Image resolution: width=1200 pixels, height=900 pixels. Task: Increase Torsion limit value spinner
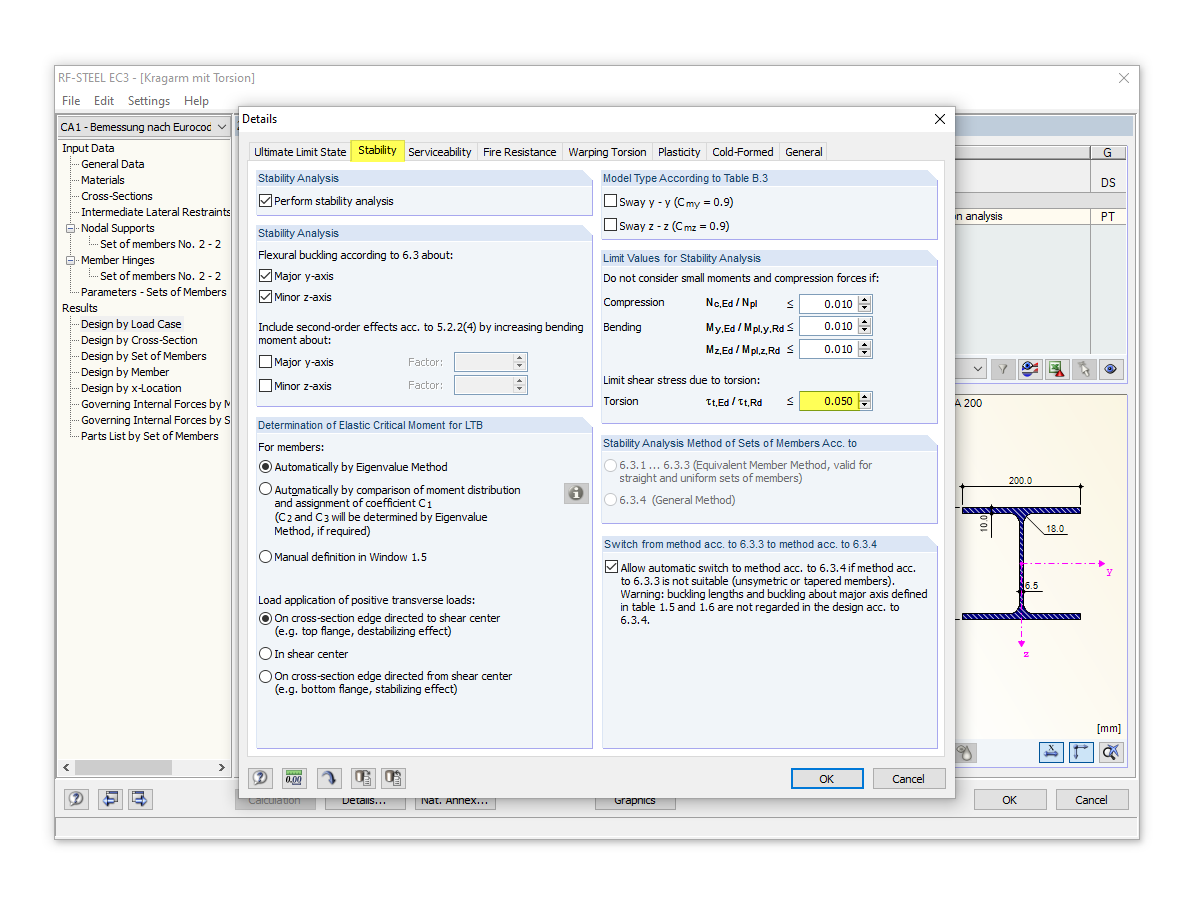point(865,397)
